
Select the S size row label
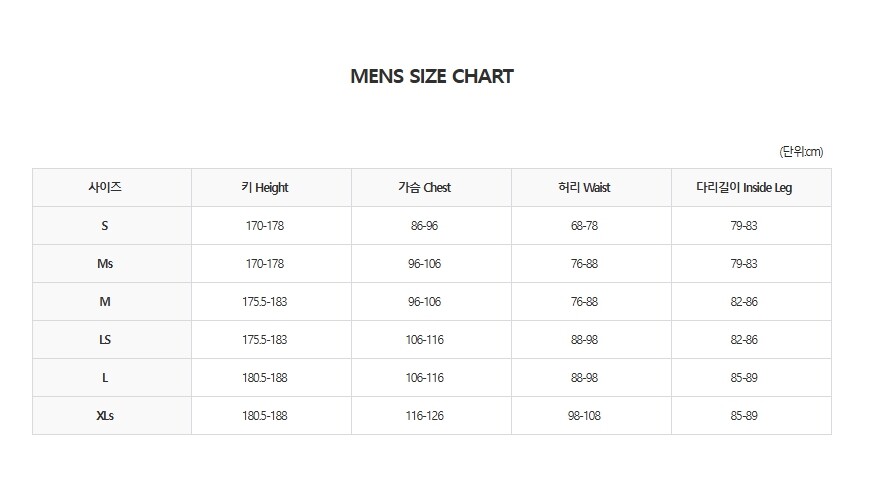click(x=105, y=226)
